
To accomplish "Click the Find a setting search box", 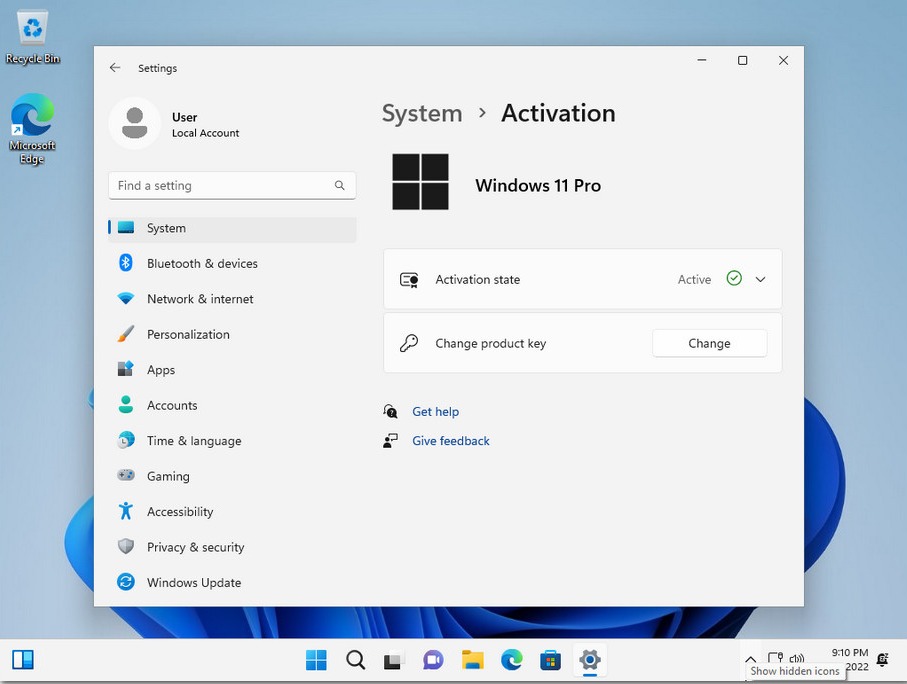I will point(220,185).
